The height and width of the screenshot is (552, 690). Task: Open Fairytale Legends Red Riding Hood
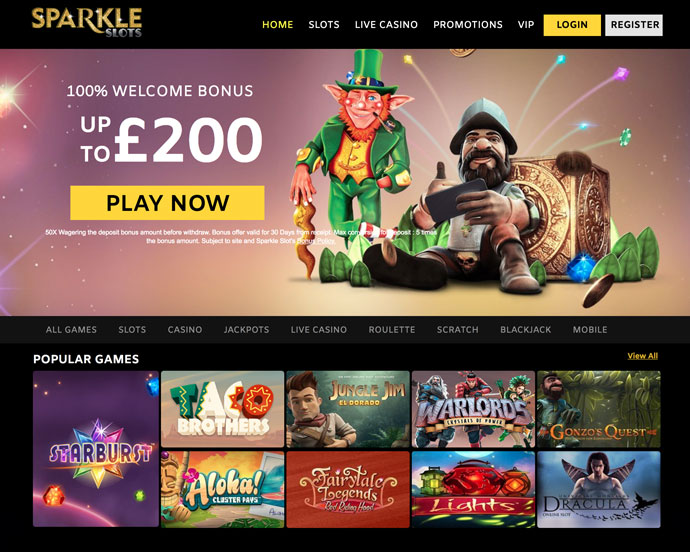click(x=348, y=489)
